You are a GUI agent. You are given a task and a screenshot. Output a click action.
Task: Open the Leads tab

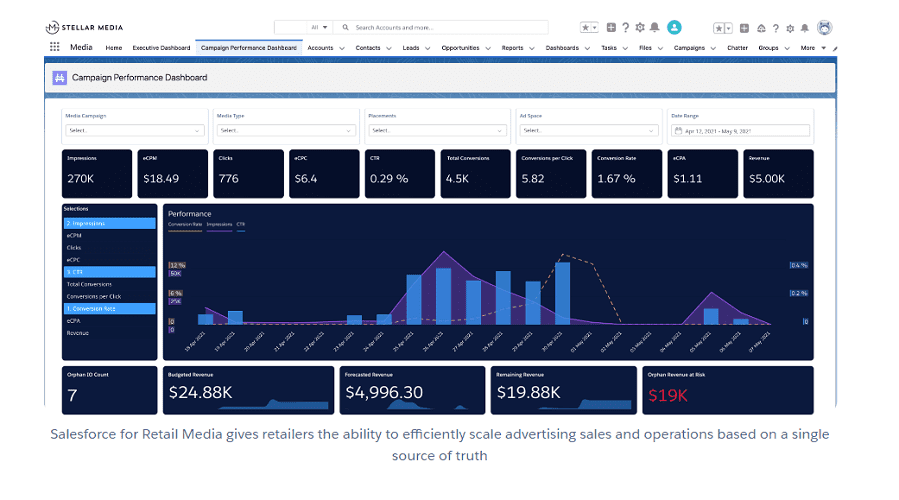click(411, 48)
